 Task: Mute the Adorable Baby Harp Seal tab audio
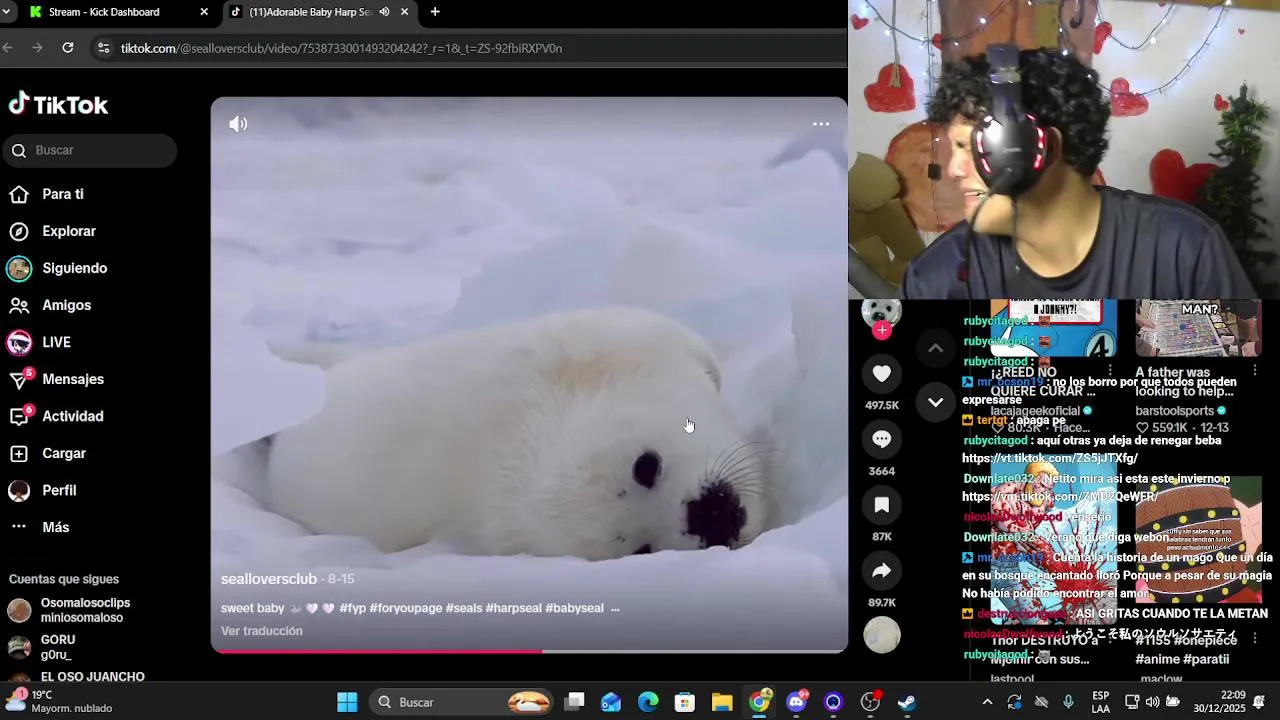(x=384, y=12)
